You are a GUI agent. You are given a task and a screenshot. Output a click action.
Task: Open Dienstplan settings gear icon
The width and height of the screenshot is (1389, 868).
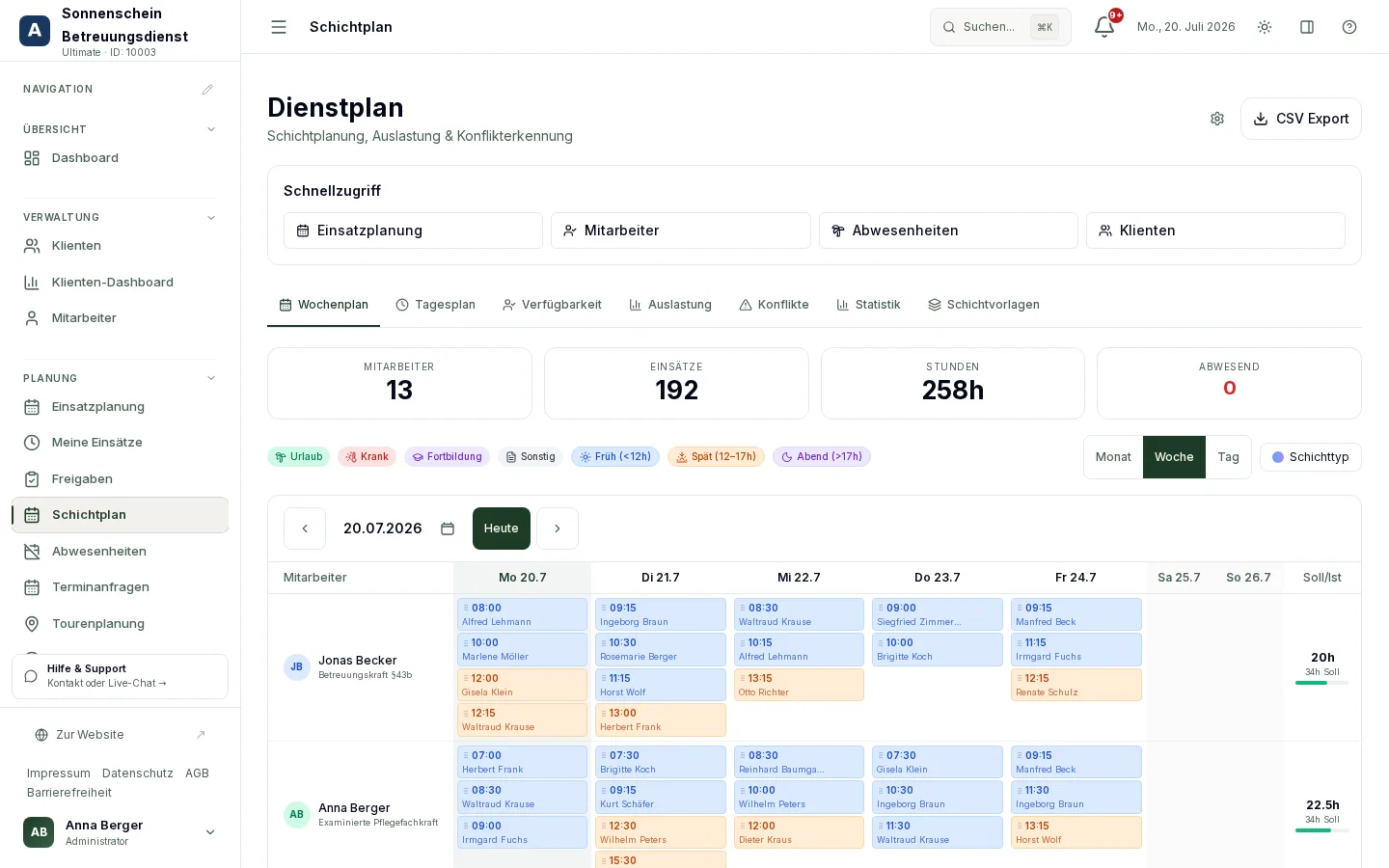point(1217,119)
